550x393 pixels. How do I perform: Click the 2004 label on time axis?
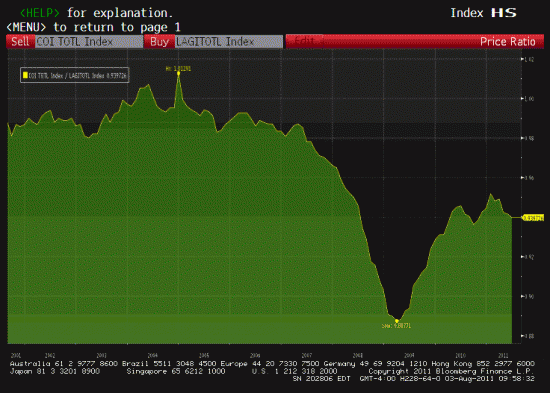pos(153,355)
